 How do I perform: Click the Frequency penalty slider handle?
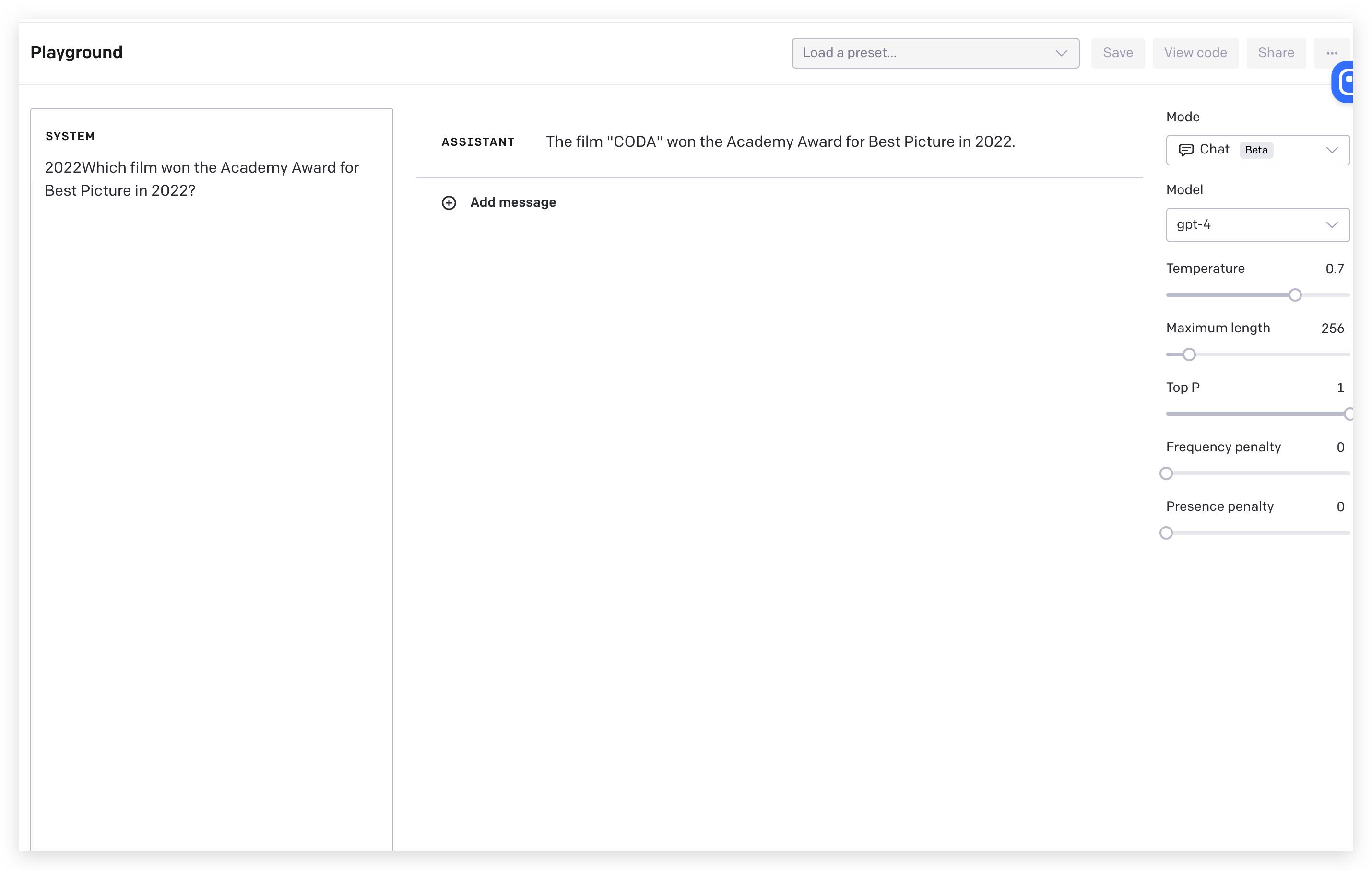[x=1166, y=473]
